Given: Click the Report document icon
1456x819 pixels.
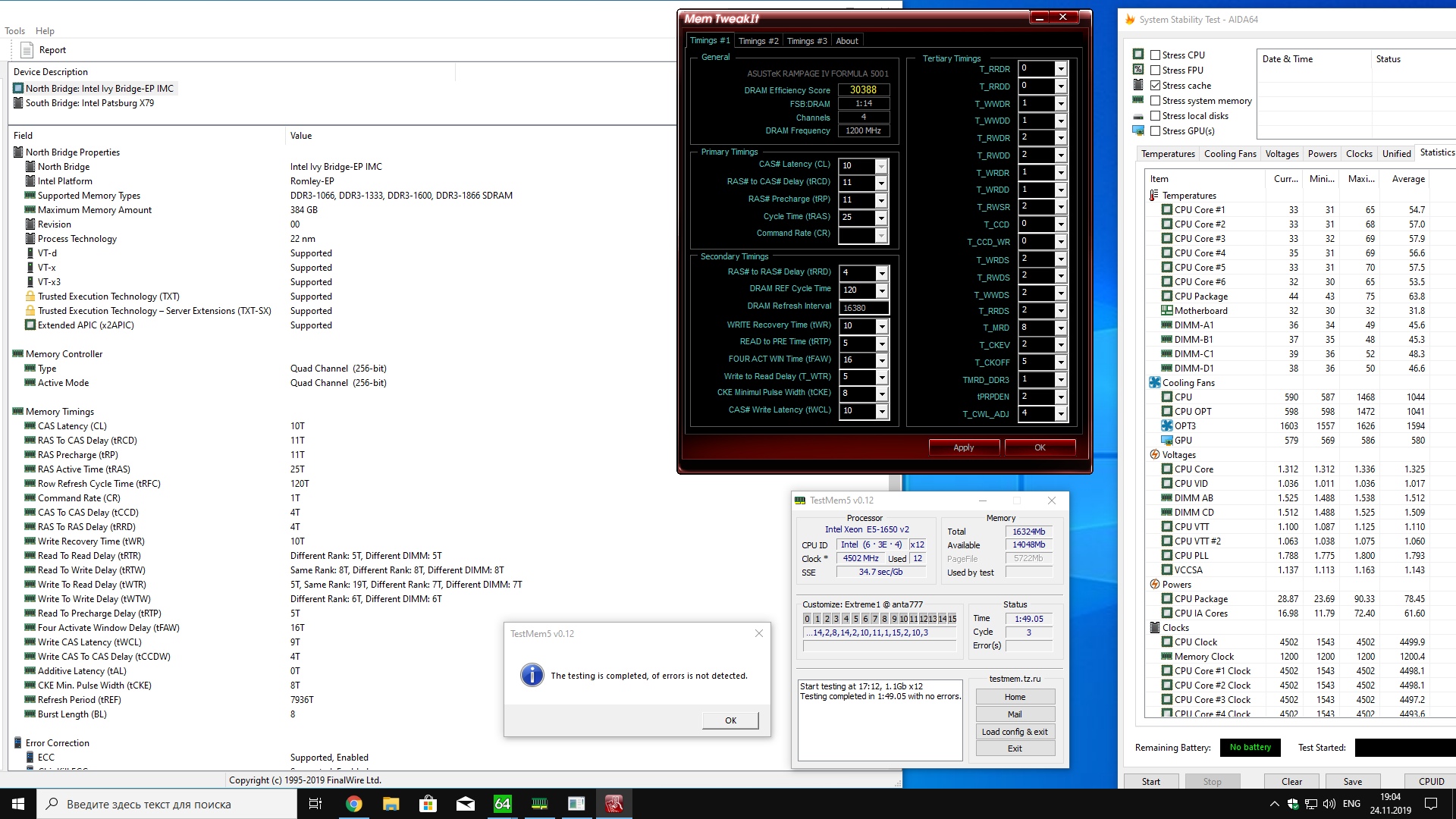Looking at the screenshot, I should coord(27,50).
